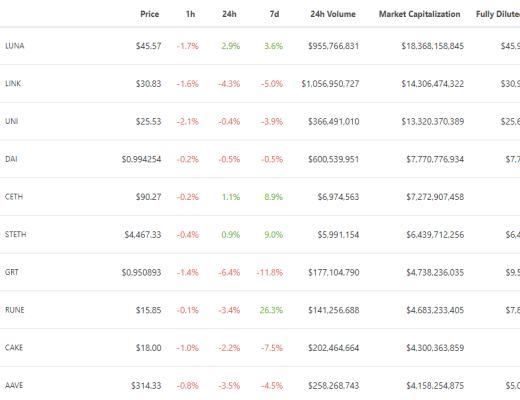Open the LINK coin row

[x=260, y=84]
